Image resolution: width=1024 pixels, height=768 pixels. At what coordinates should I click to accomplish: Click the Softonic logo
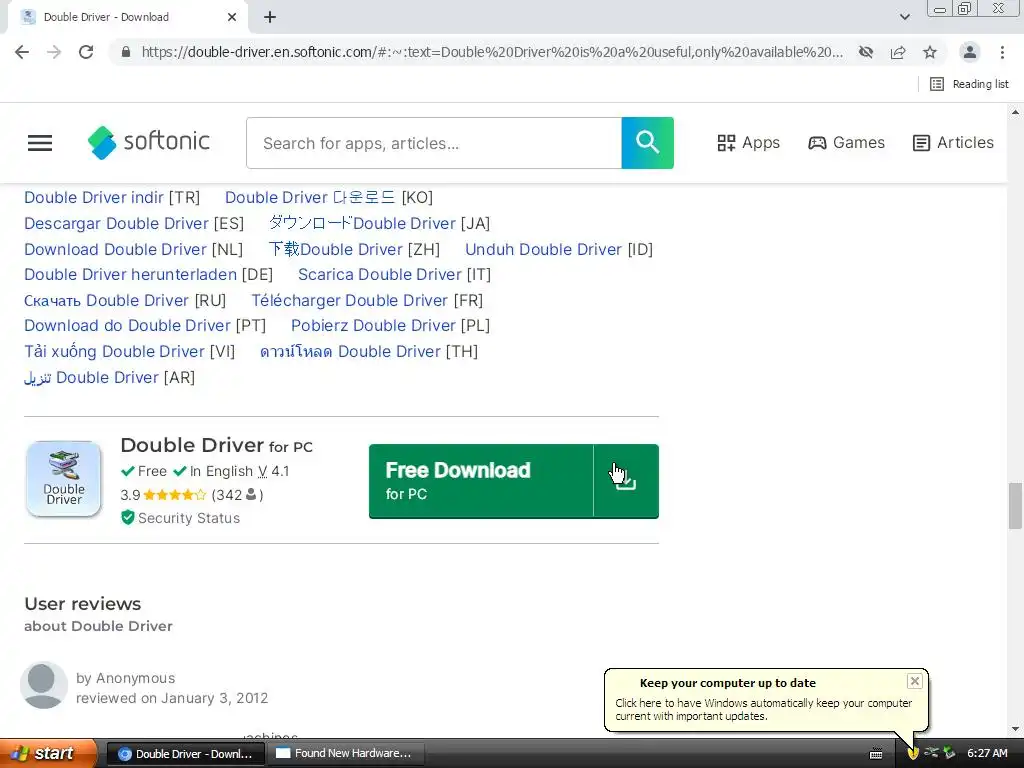pos(149,142)
